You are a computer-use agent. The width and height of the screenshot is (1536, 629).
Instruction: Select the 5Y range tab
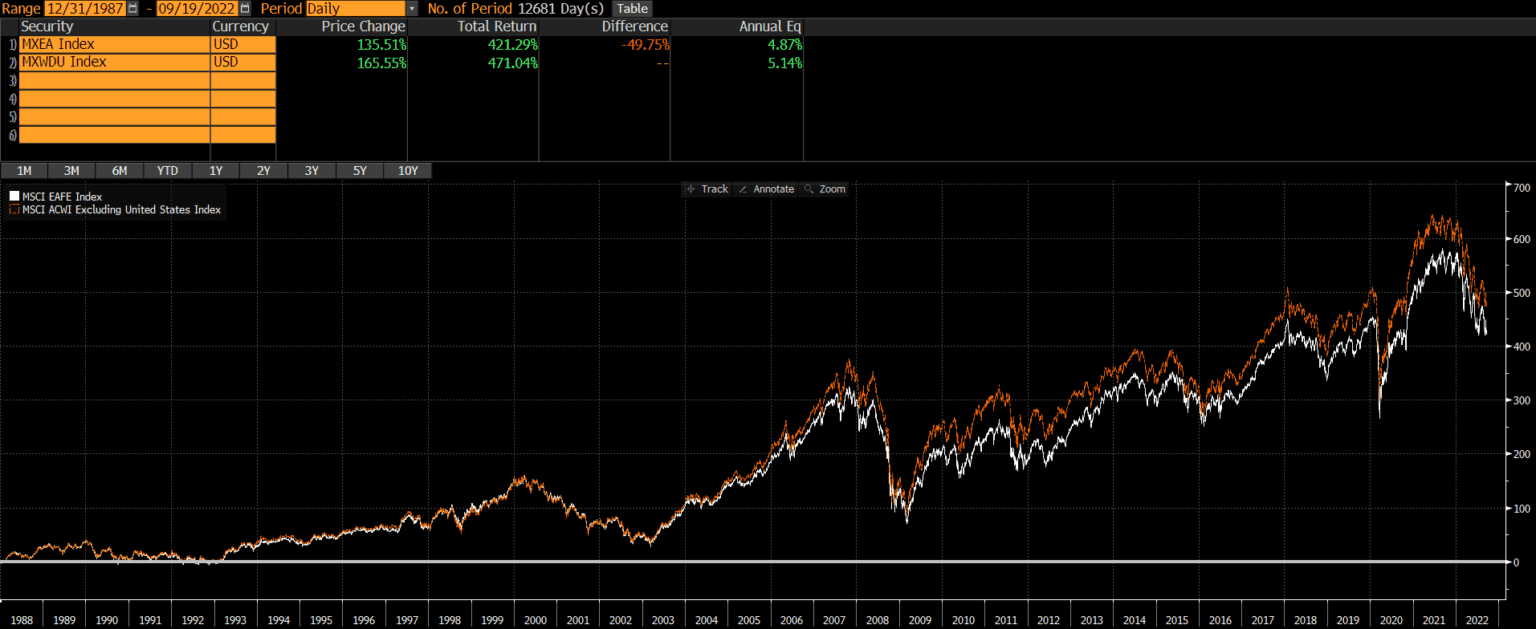pyautogui.click(x=359, y=170)
